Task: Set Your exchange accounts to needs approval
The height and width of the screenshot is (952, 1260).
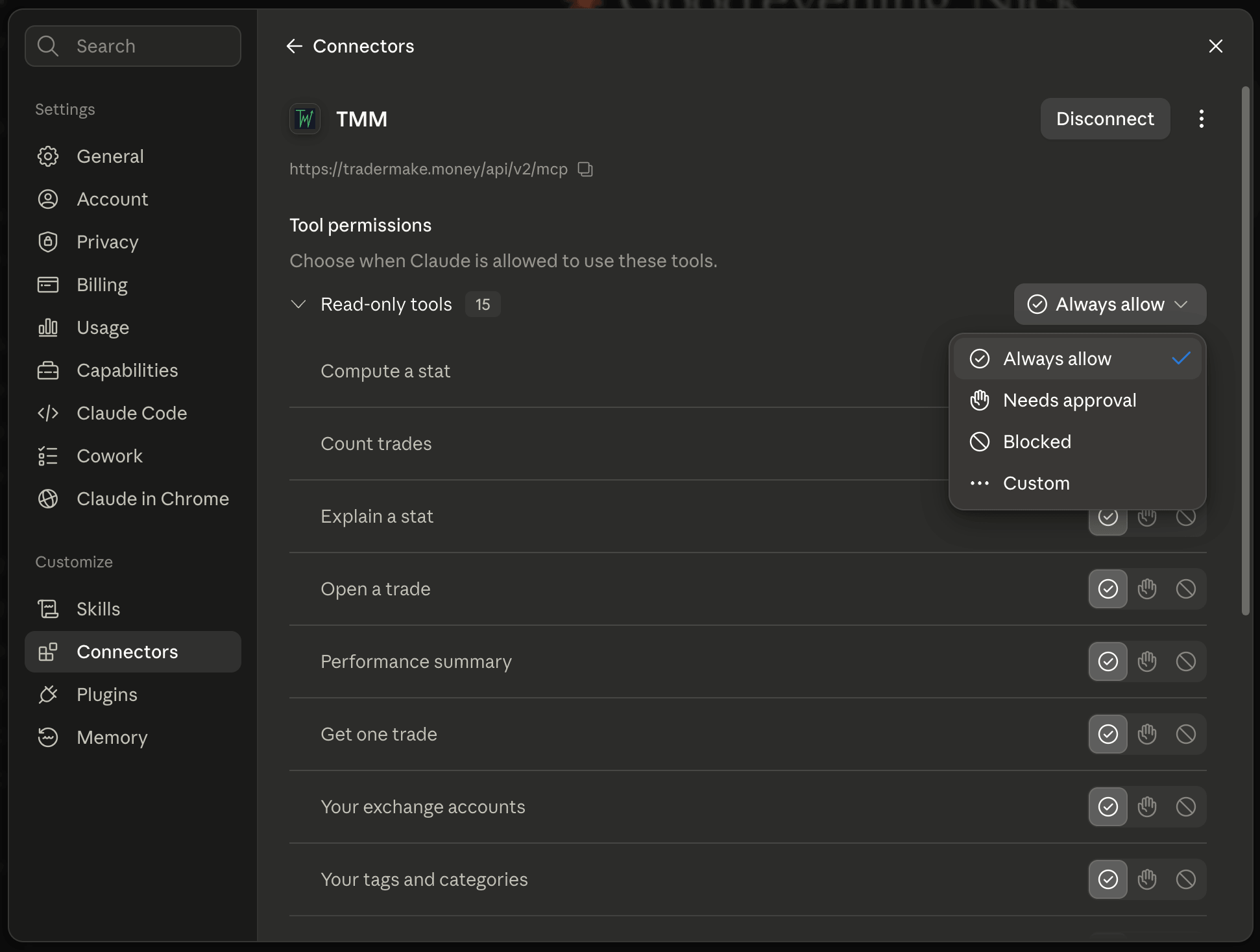Action: coord(1147,807)
